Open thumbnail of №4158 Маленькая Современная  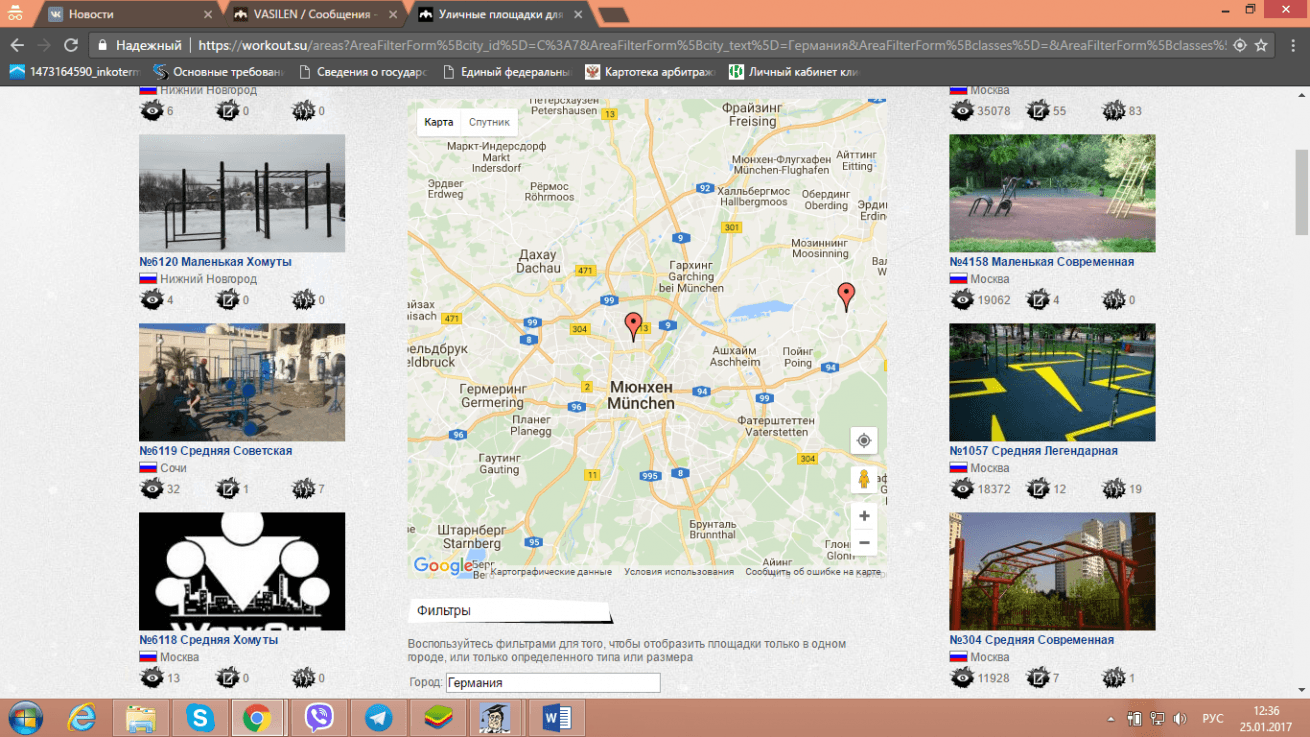1052,193
